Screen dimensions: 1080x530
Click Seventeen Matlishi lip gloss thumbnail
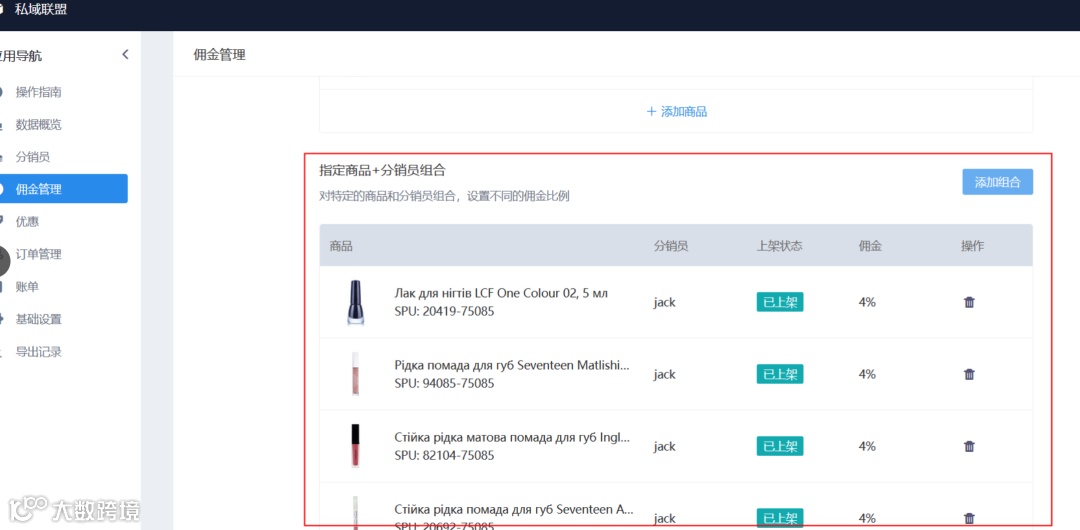point(355,374)
